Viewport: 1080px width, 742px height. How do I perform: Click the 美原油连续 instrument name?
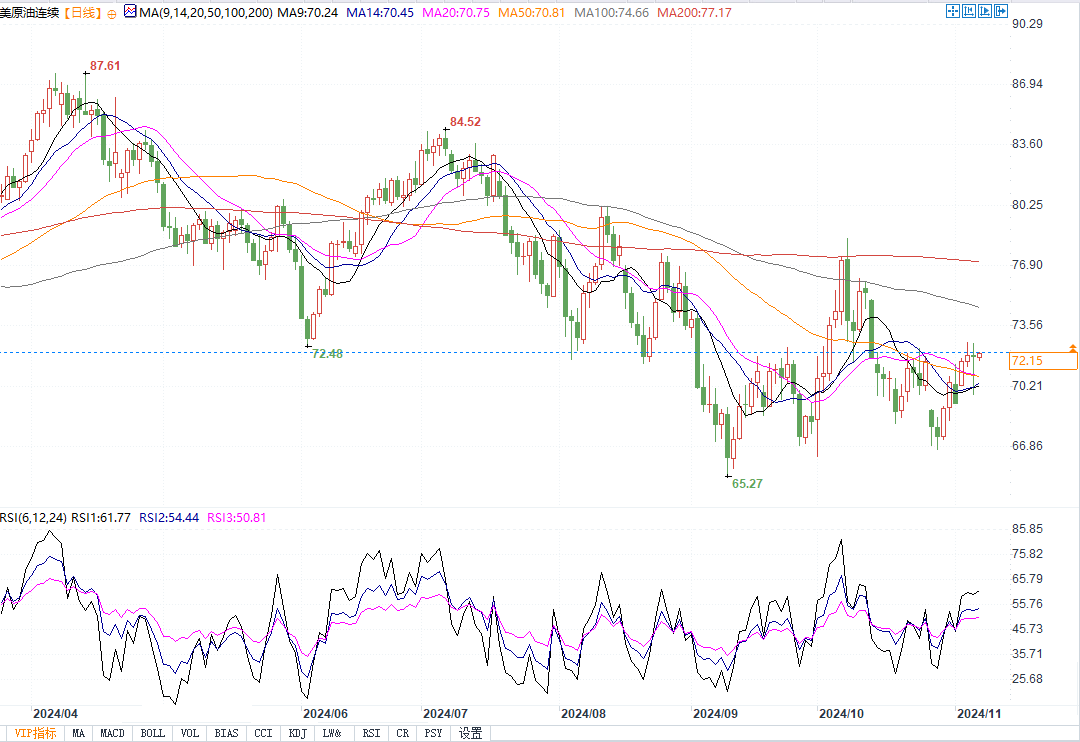(x=30, y=13)
